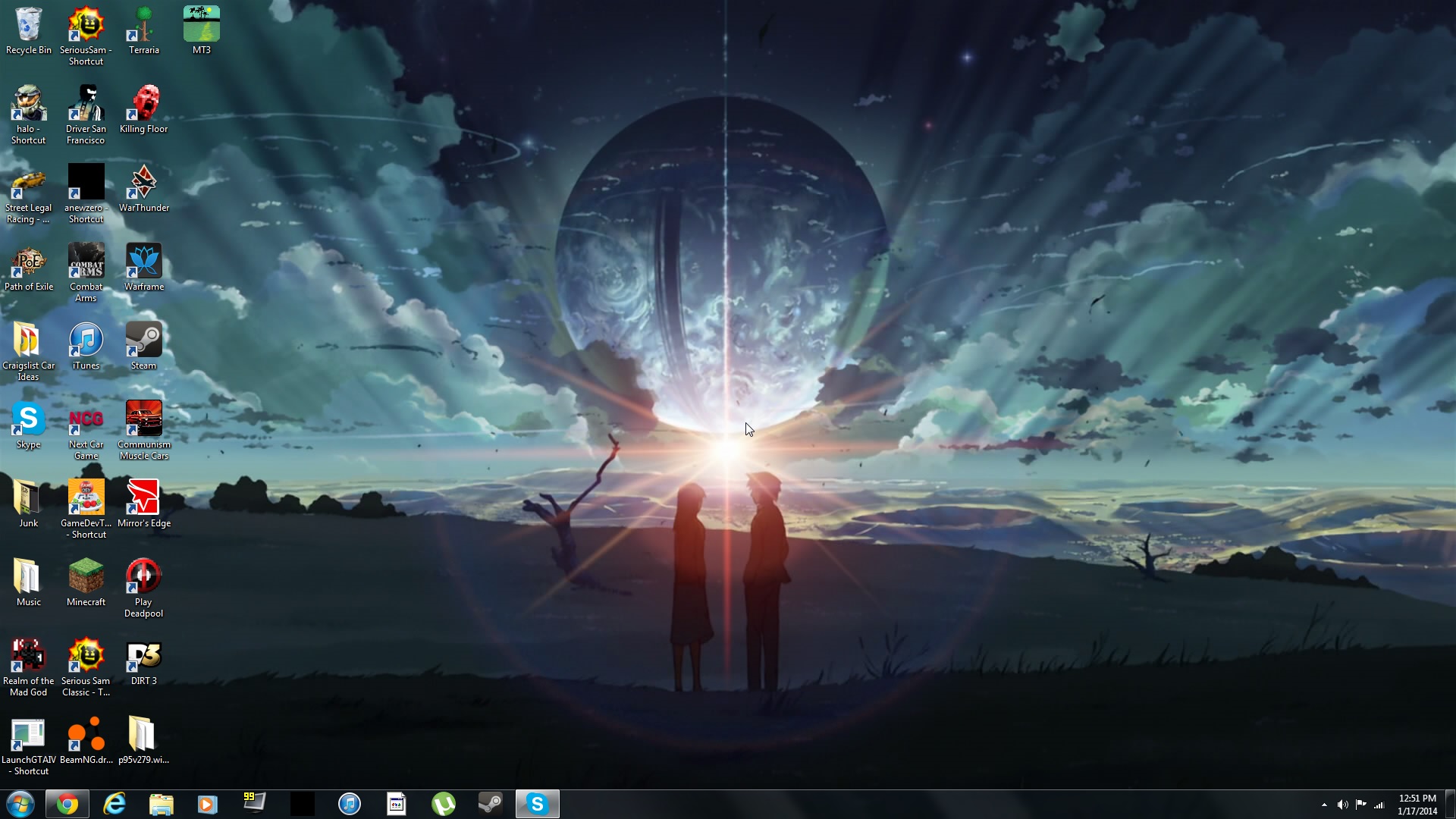The width and height of the screenshot is (1456, 819).
Task: Select the Serious Sam Classic desktop icon
Action: [x=86, y=667]
